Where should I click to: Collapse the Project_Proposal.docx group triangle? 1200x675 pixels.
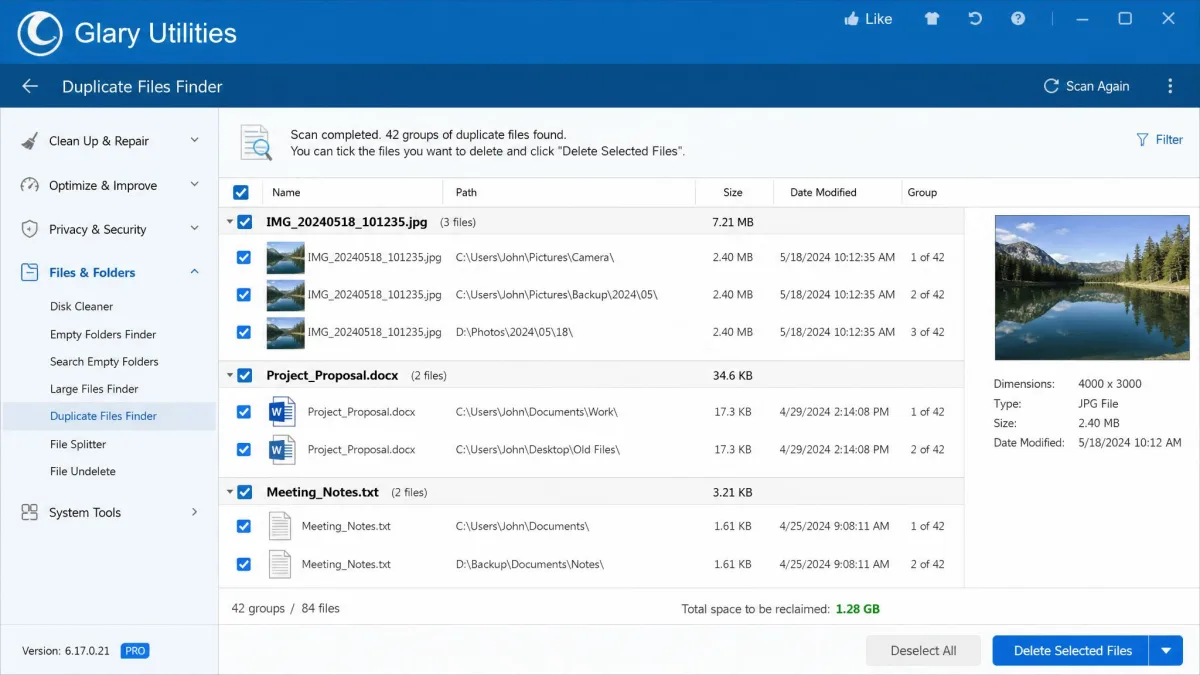coord(230,376)
